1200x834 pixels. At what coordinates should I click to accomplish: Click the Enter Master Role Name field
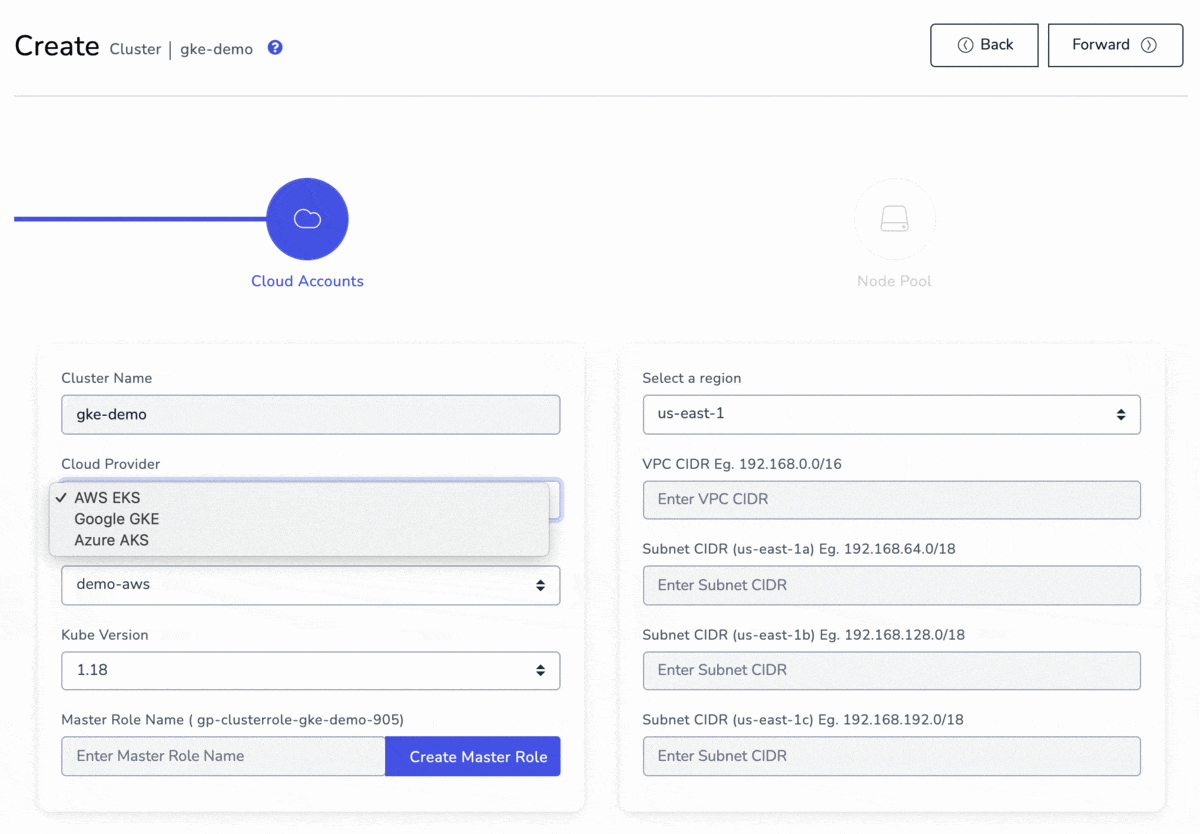223,756
